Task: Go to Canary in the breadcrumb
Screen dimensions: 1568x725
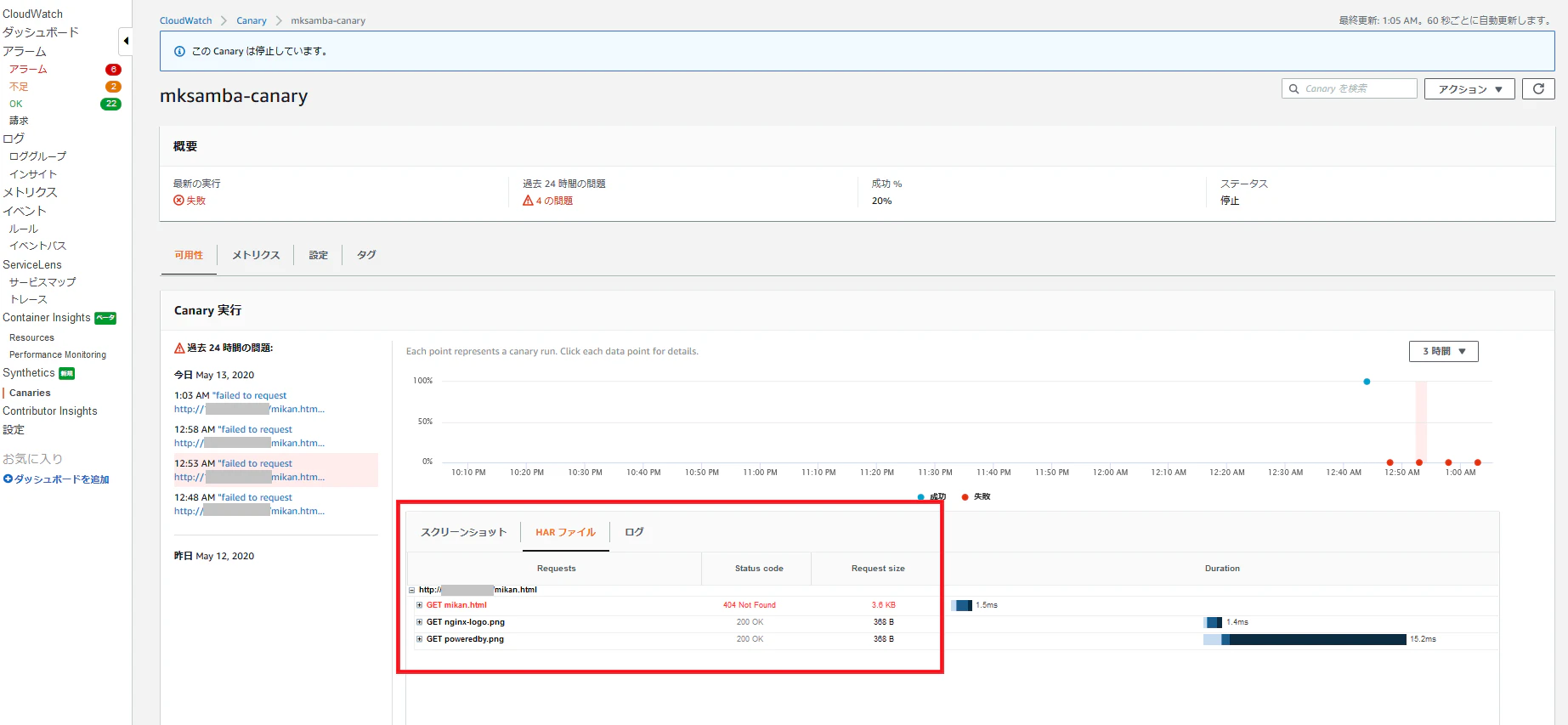Action: [252, 20]
